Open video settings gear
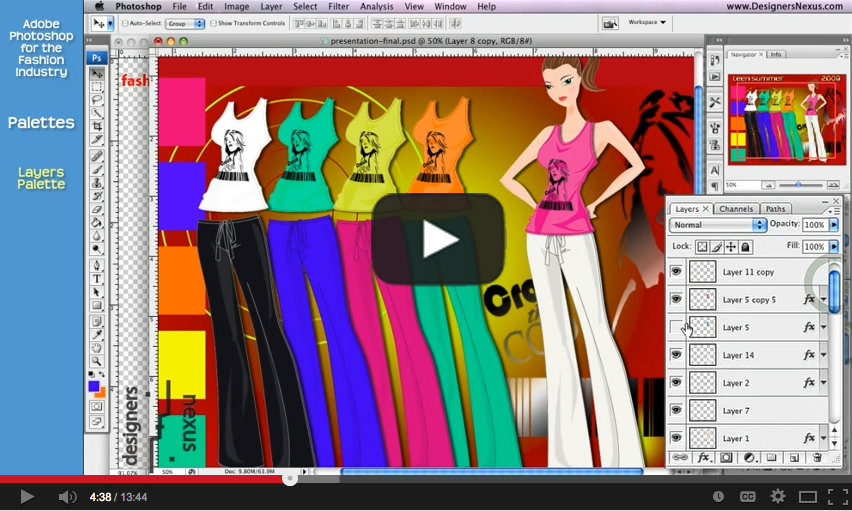The image size is (852, 511). point(778,496)
